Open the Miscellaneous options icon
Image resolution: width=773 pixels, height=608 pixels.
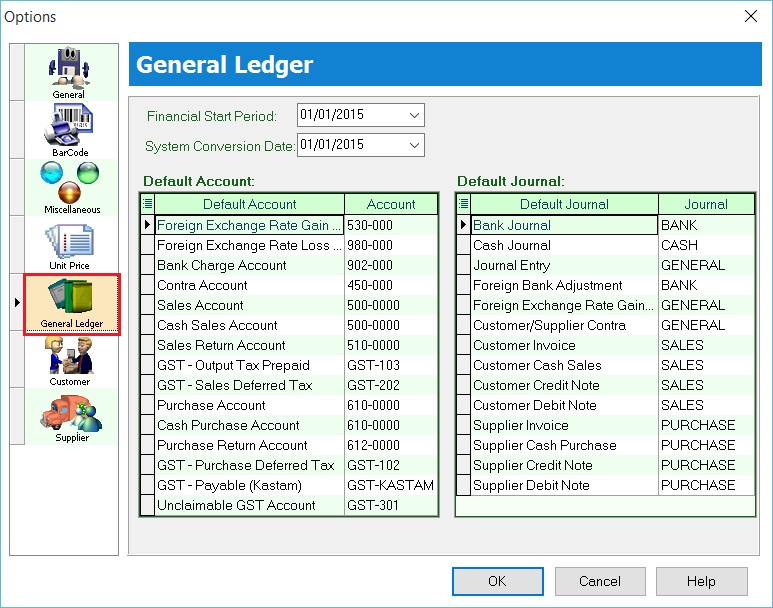click(71, 187)
